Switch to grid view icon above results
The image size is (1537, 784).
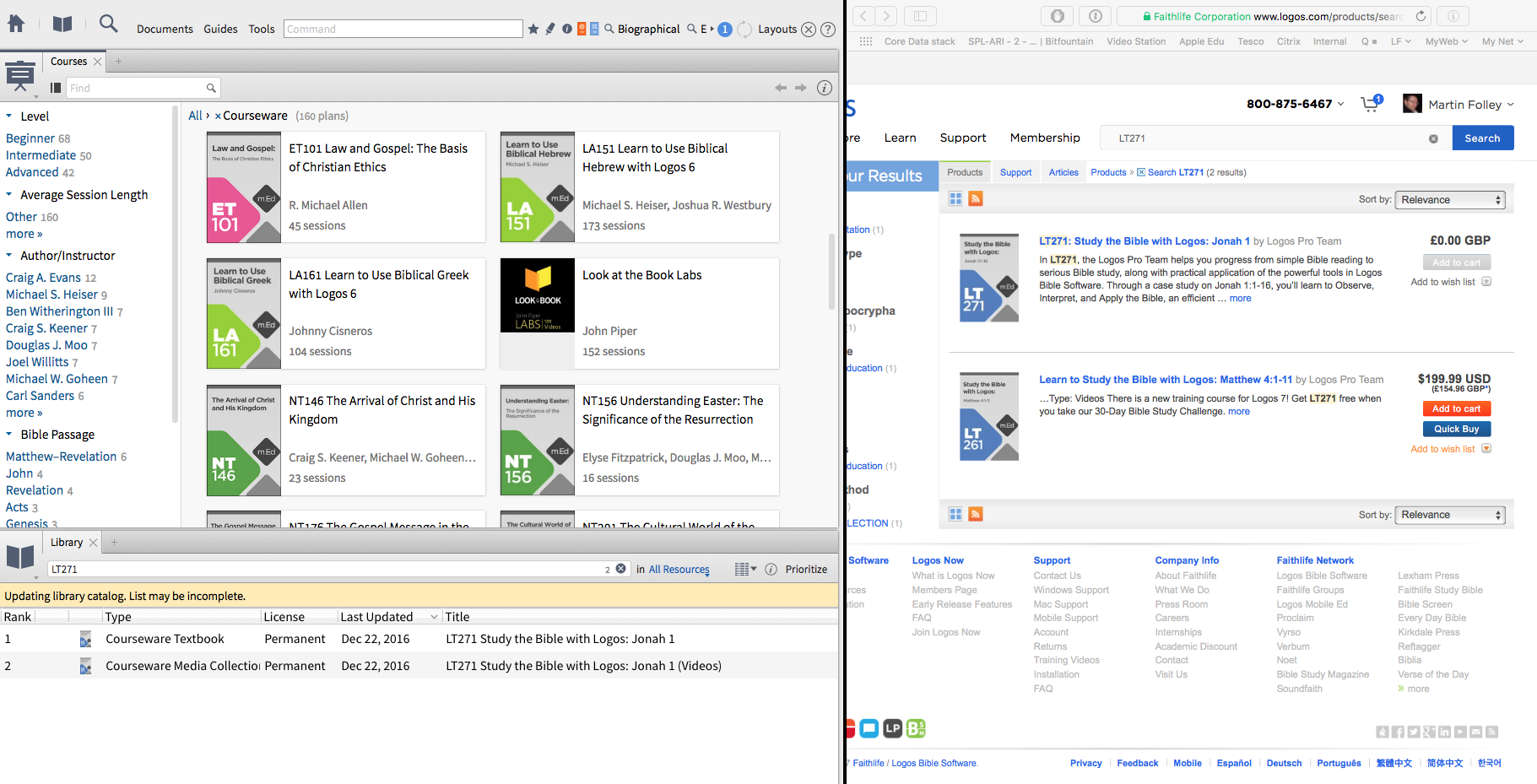[955, 198]
